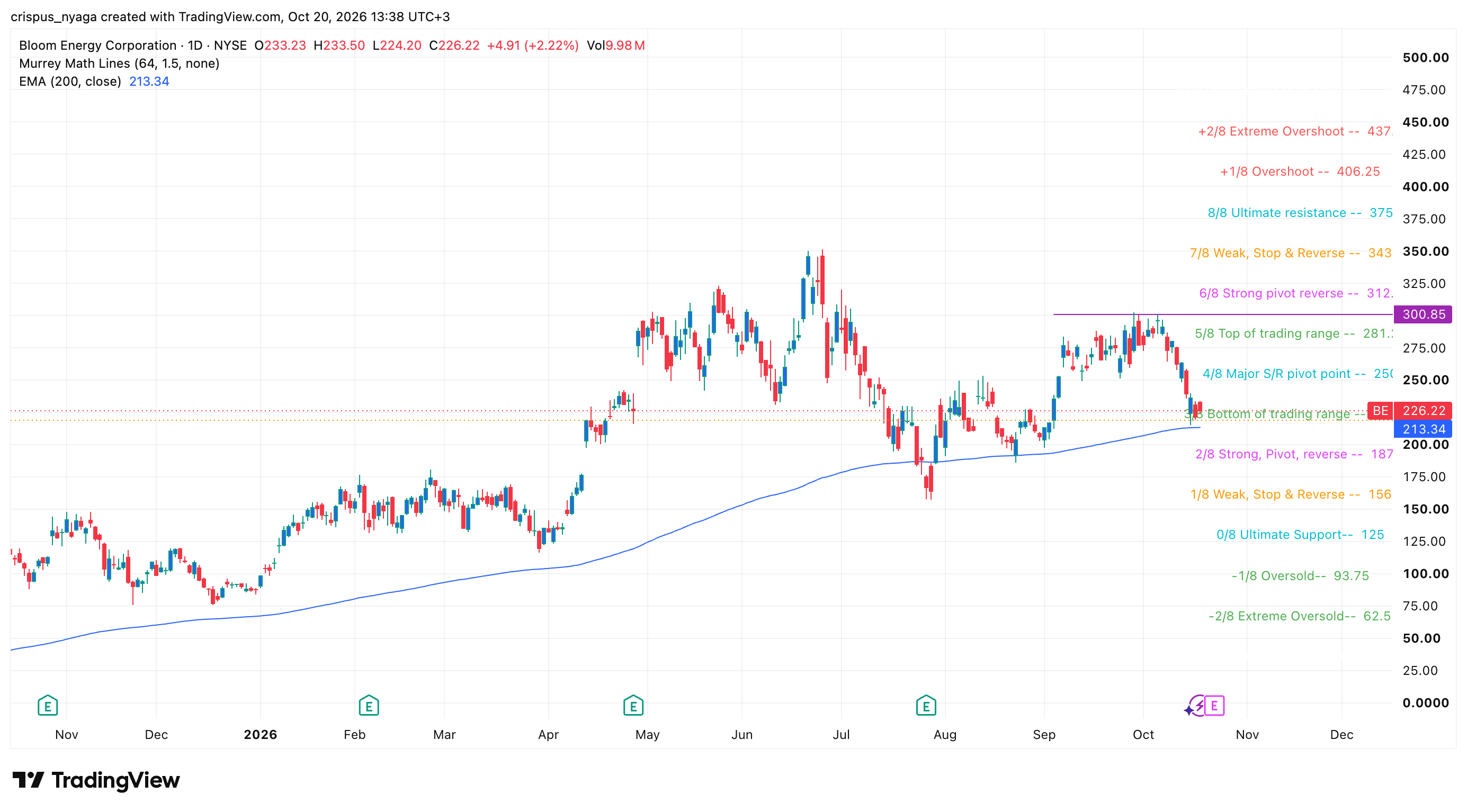Click the open value O233.23
The image size is (1467, 812).
[280, 46]
